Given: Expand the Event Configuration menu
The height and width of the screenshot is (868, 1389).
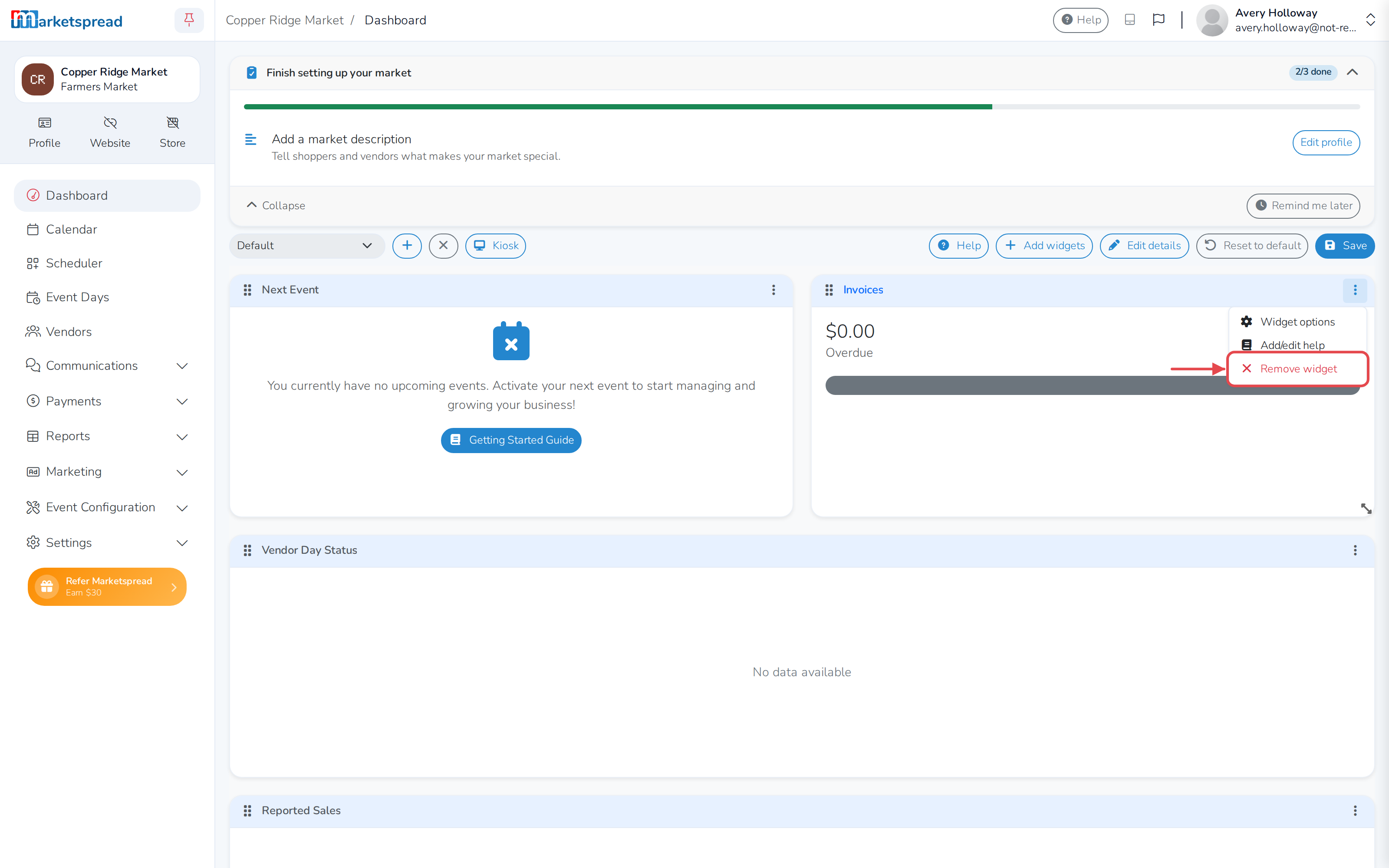Looking at the screenshot, I should (x=107, y=507).
